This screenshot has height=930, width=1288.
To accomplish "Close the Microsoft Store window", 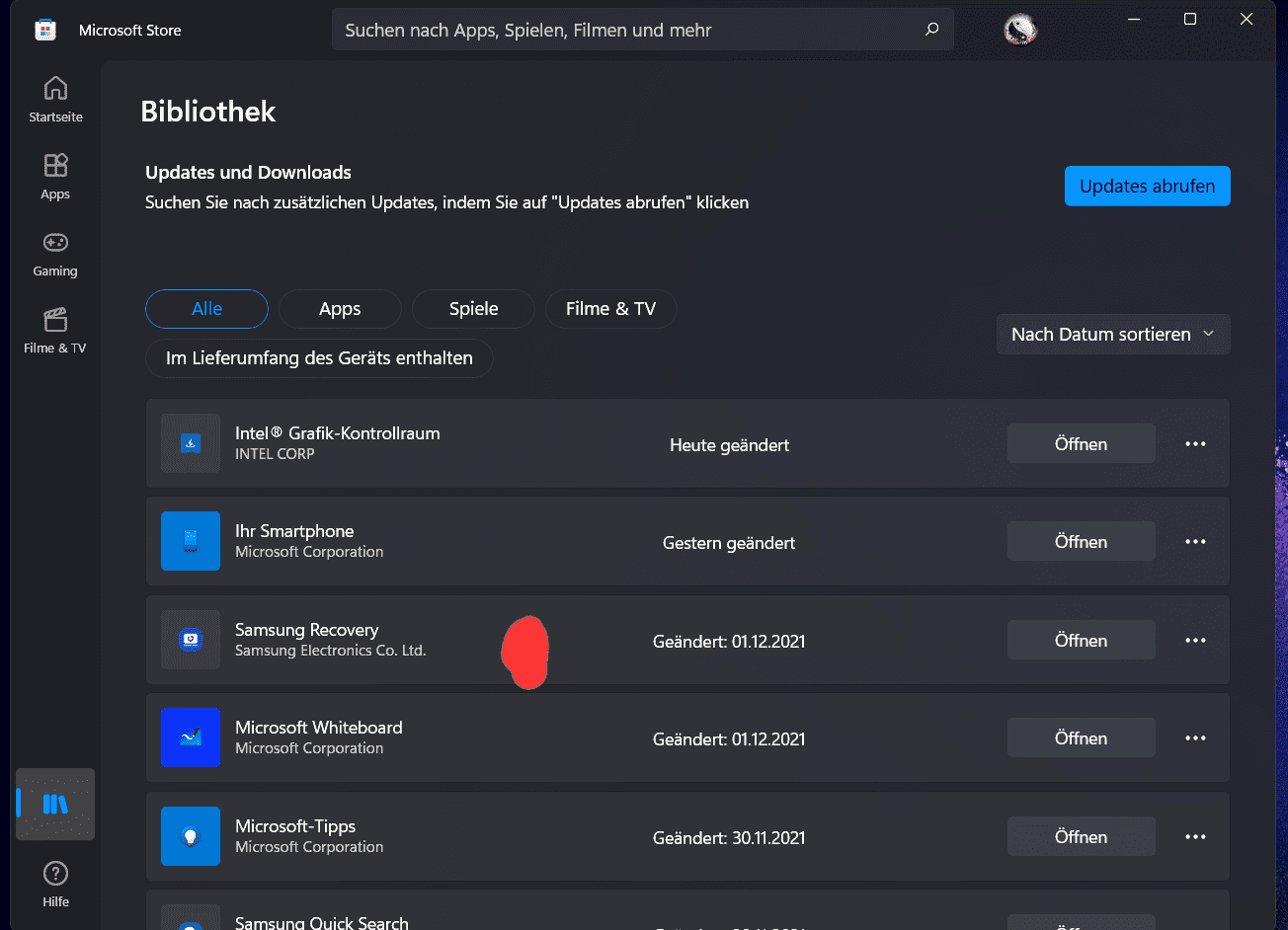I will pos(1247,20).
